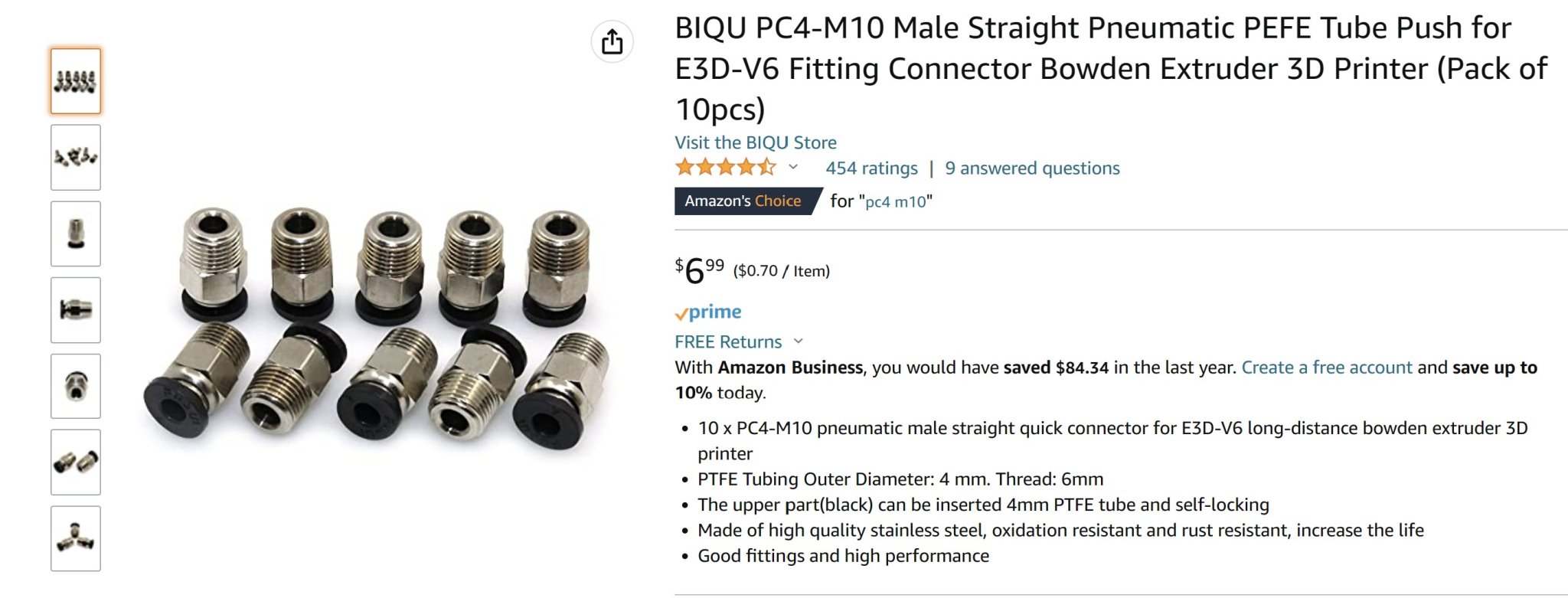Open the Visit the BIQU Store link
The image size is (1568, 598).
click(755, 142)
